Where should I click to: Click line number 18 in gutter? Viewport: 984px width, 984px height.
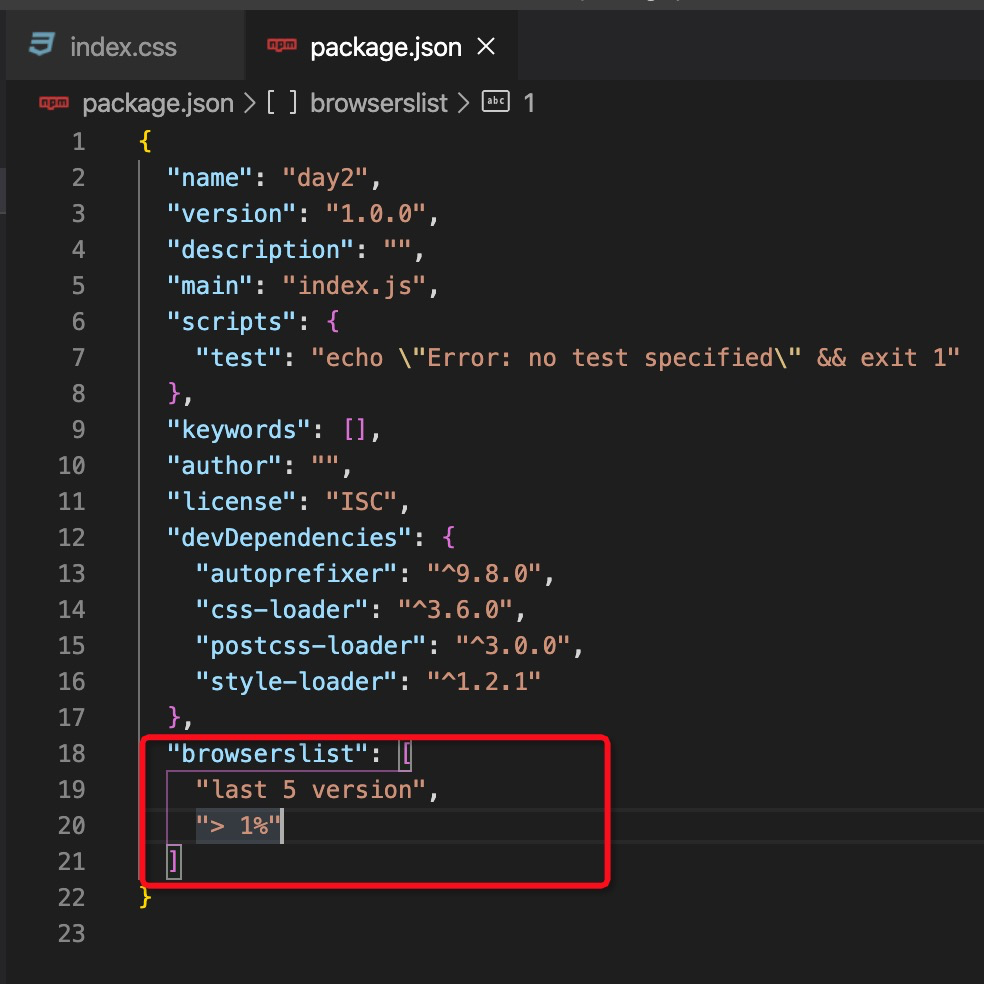coord(72,754)
